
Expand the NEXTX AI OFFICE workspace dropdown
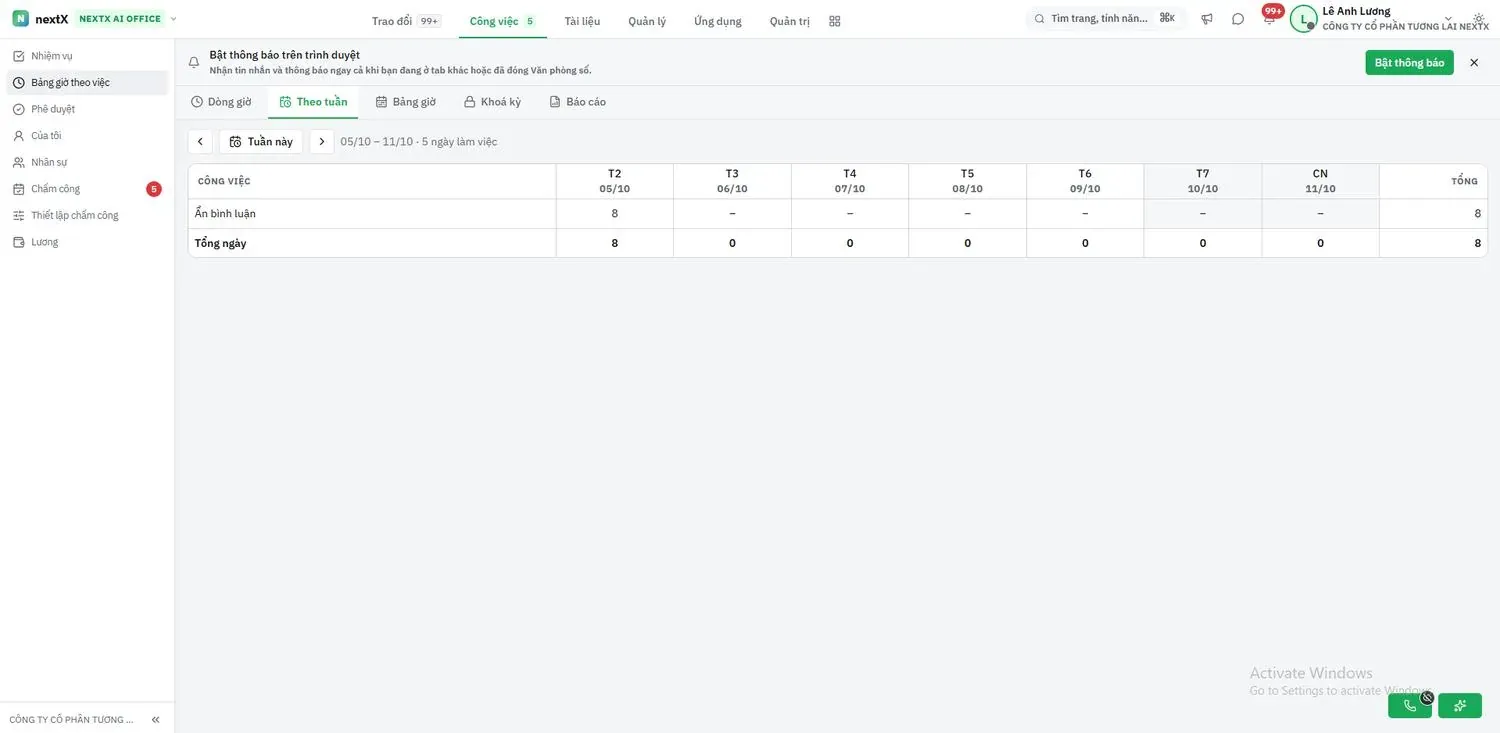(x=174, y=19)
